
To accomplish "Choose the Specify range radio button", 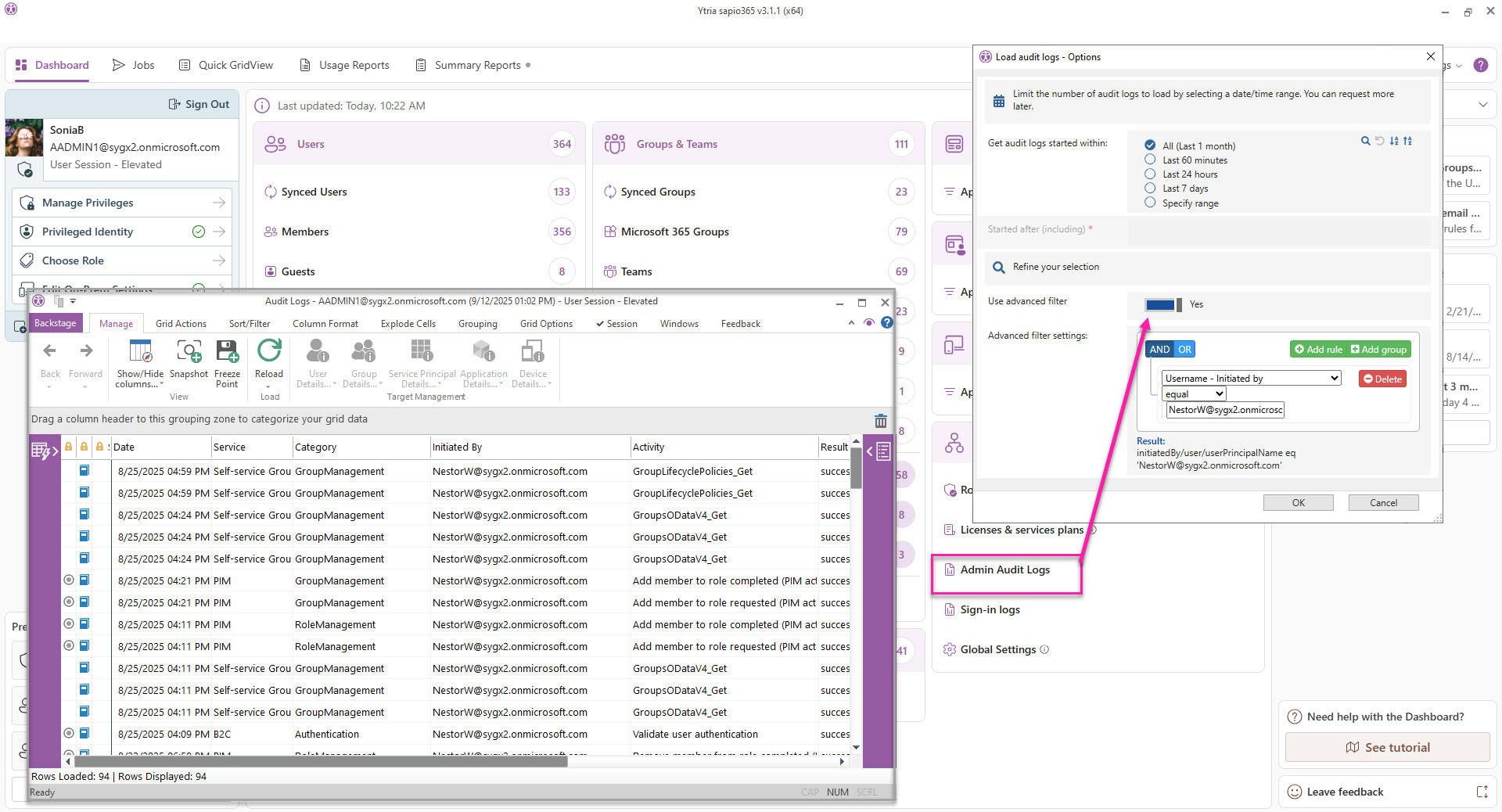I will [1150, 203].
